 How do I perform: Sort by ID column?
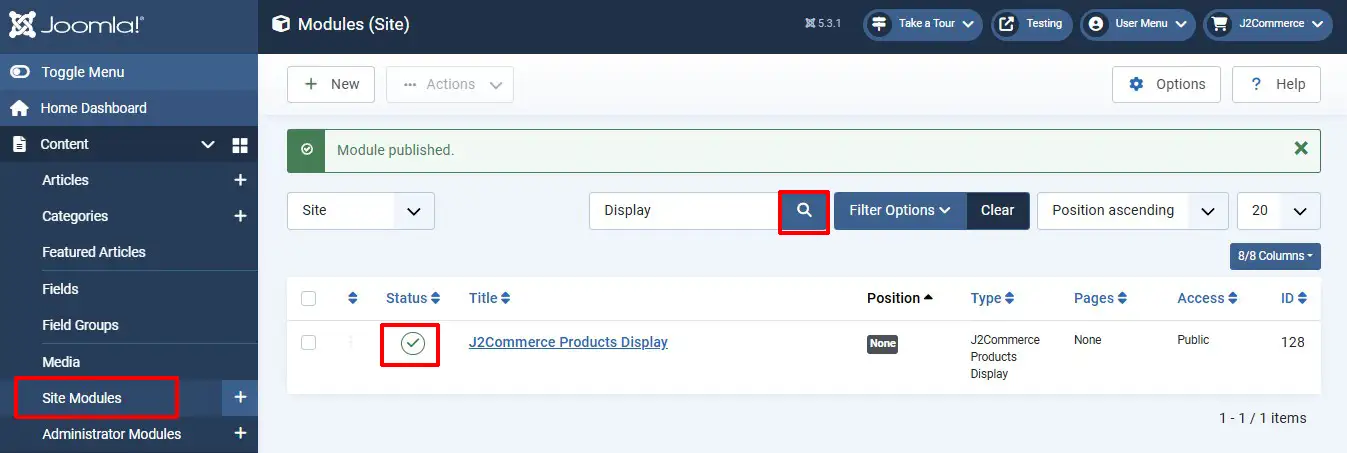[x=1293, y=298]
